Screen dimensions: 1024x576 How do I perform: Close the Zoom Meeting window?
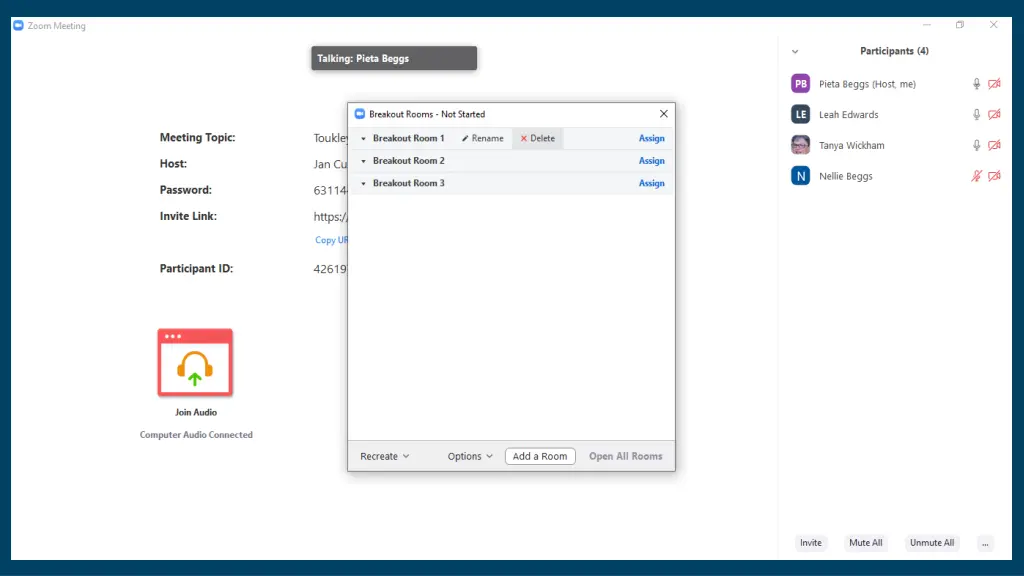click(x=993, y=25)
